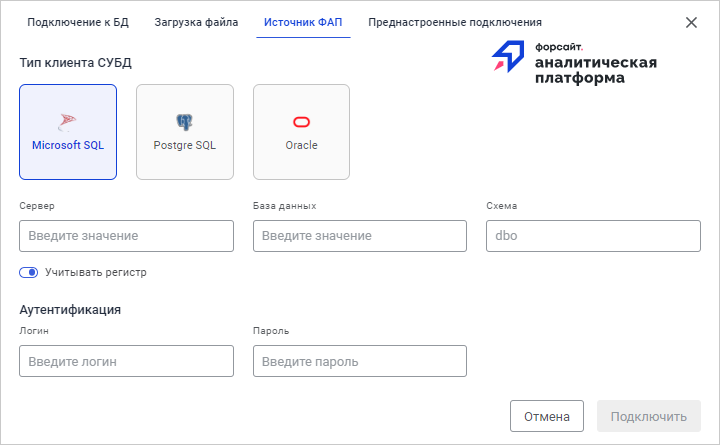The height and width of the screenshot is (445, 720).
Task: Choose the Postgre SQL elephant icon
Action: click(x=184, y=121)
